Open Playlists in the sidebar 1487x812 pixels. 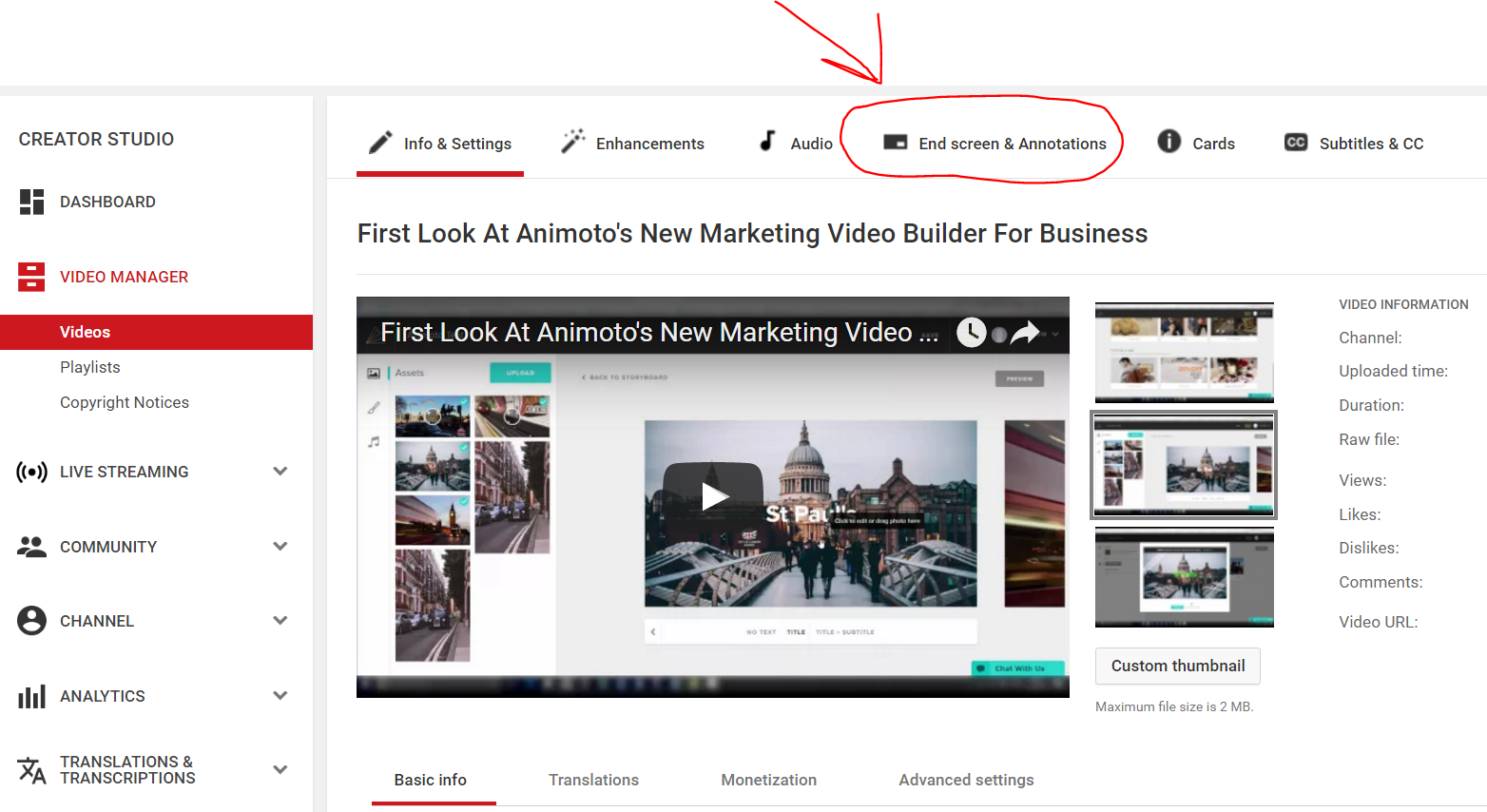(90, 367)
